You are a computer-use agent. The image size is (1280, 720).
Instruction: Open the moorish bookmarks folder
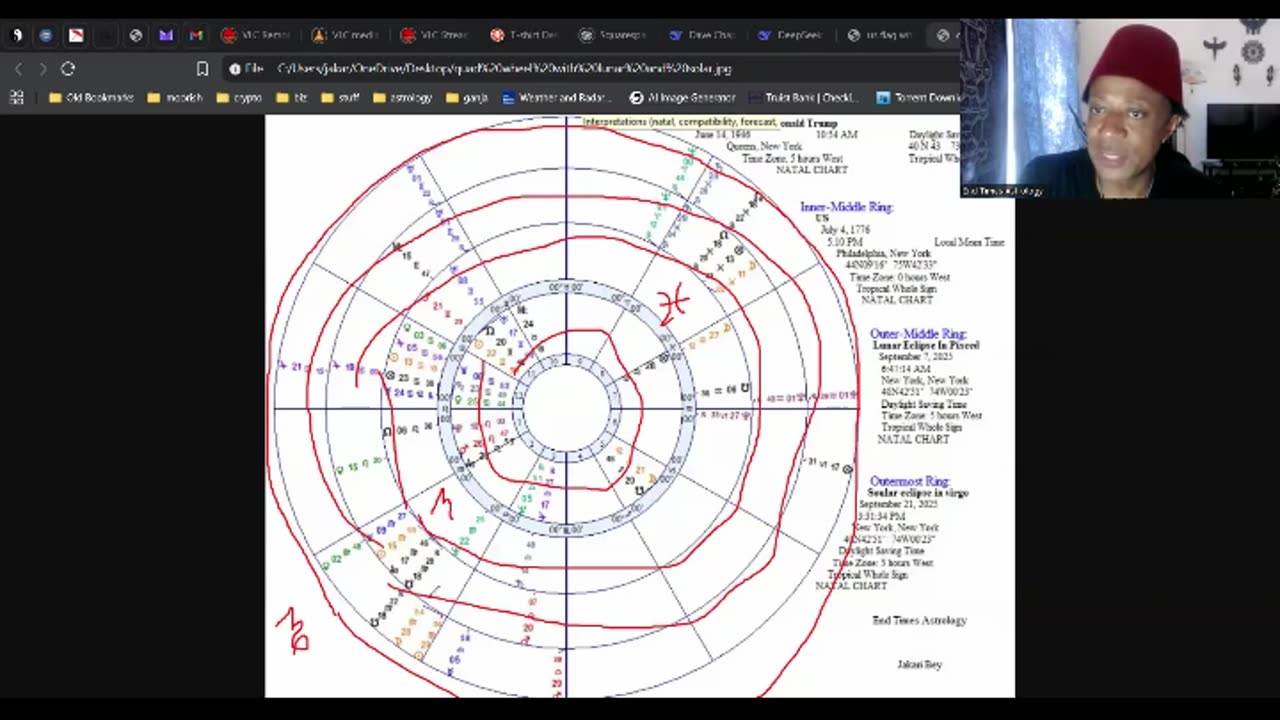175,98
